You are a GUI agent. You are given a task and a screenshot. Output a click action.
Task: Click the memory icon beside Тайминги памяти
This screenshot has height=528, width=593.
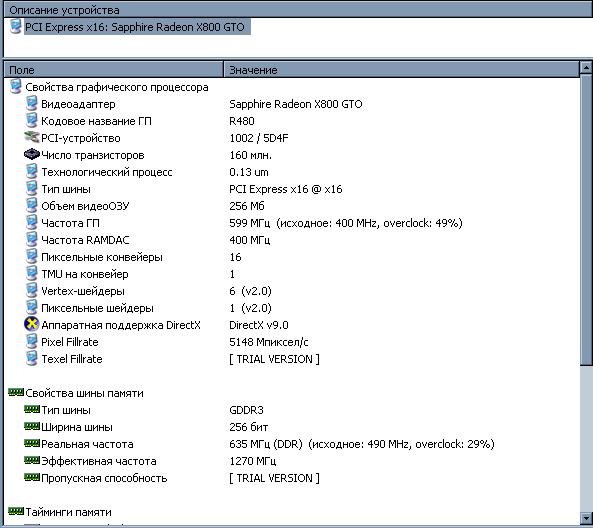tap(16, 511)
